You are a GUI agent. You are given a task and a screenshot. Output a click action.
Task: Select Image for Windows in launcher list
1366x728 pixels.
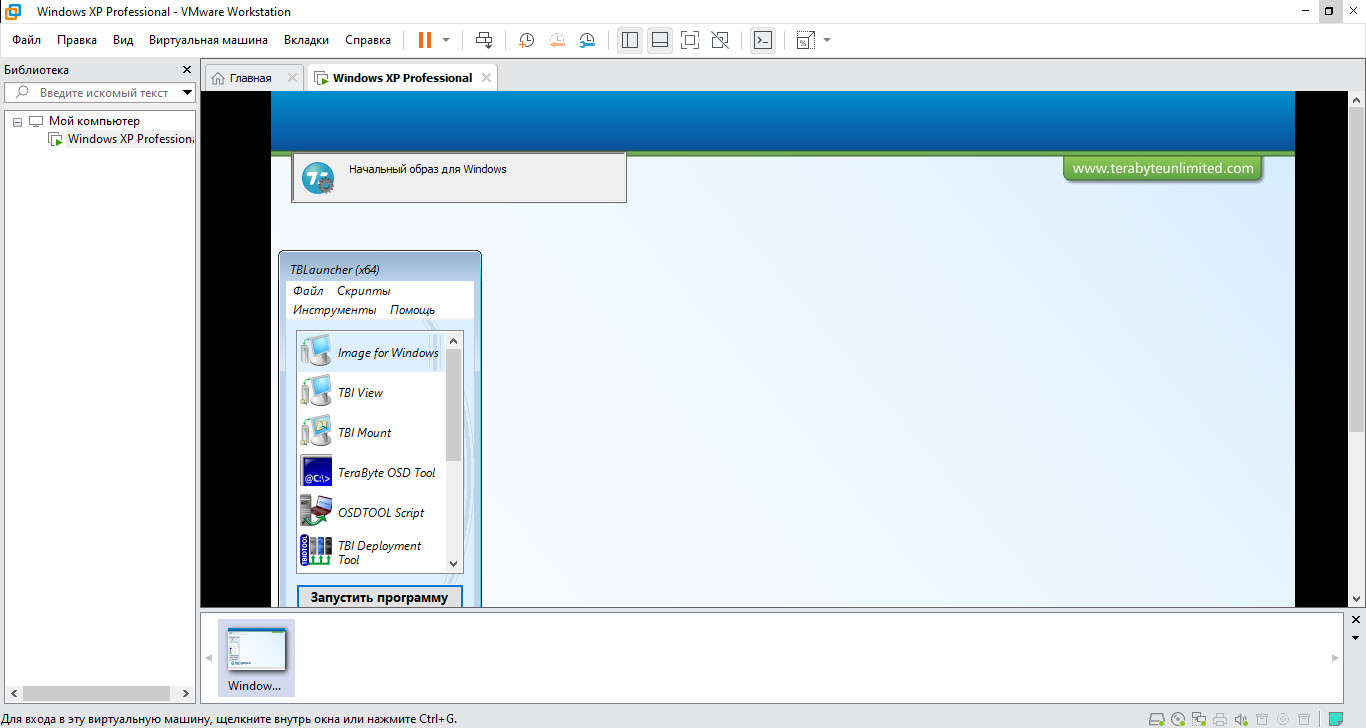pyautogui.click(x=372, y=353)
